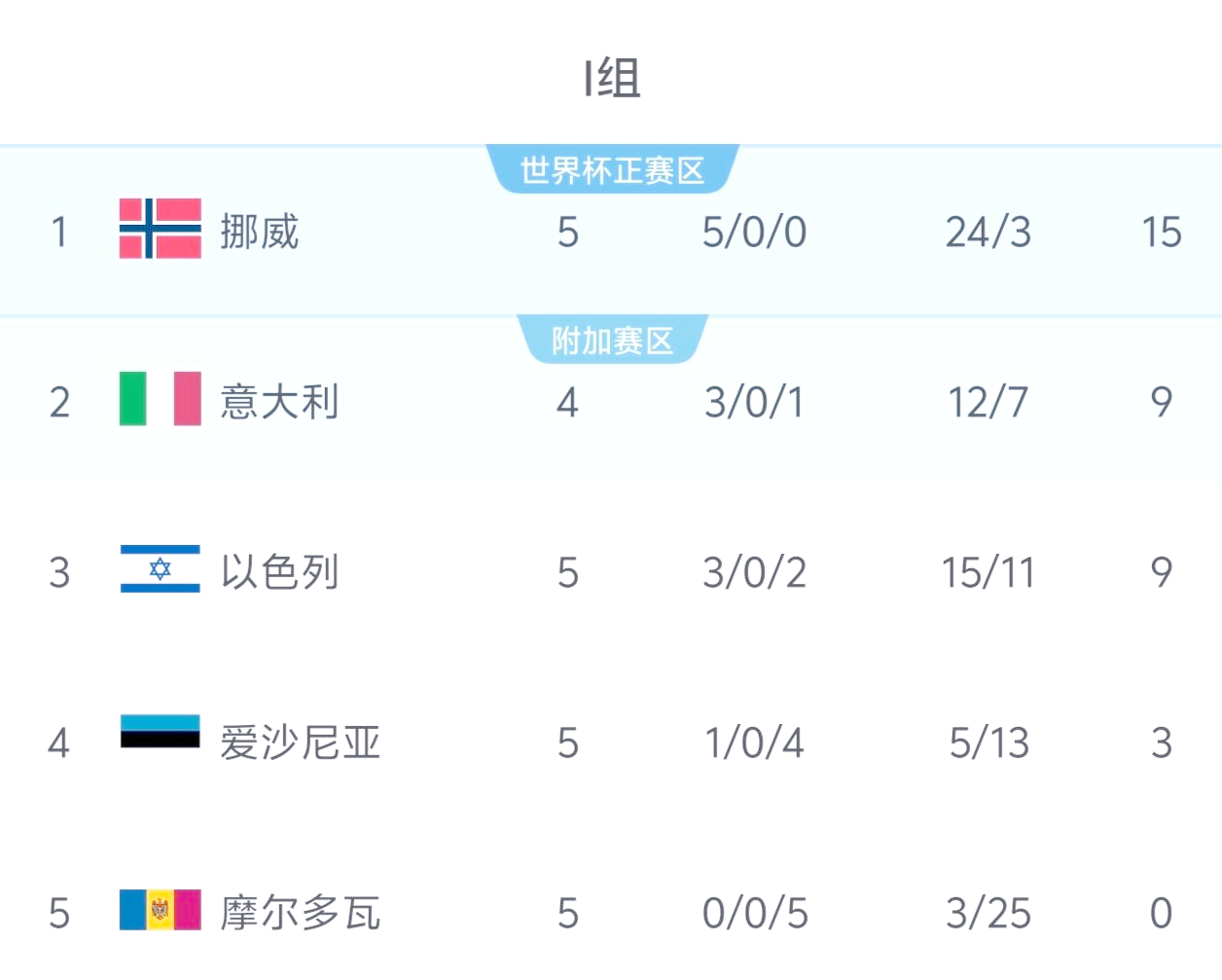Click Israel's 3/0/2 record
Viewport: 1222px width, 980px height.
pyautogui.click(x=754, y=572)
